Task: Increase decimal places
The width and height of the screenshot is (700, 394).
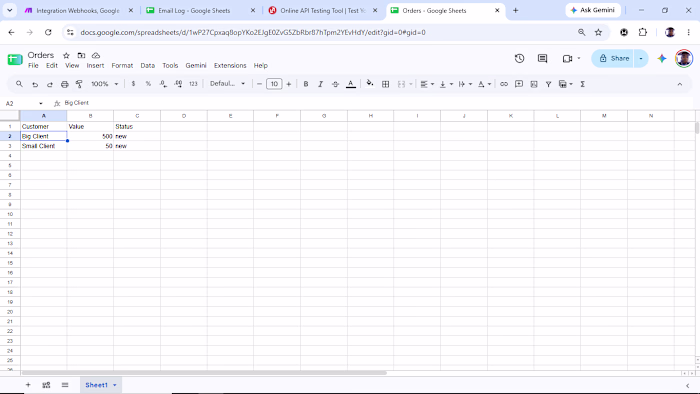Action: 178,84
